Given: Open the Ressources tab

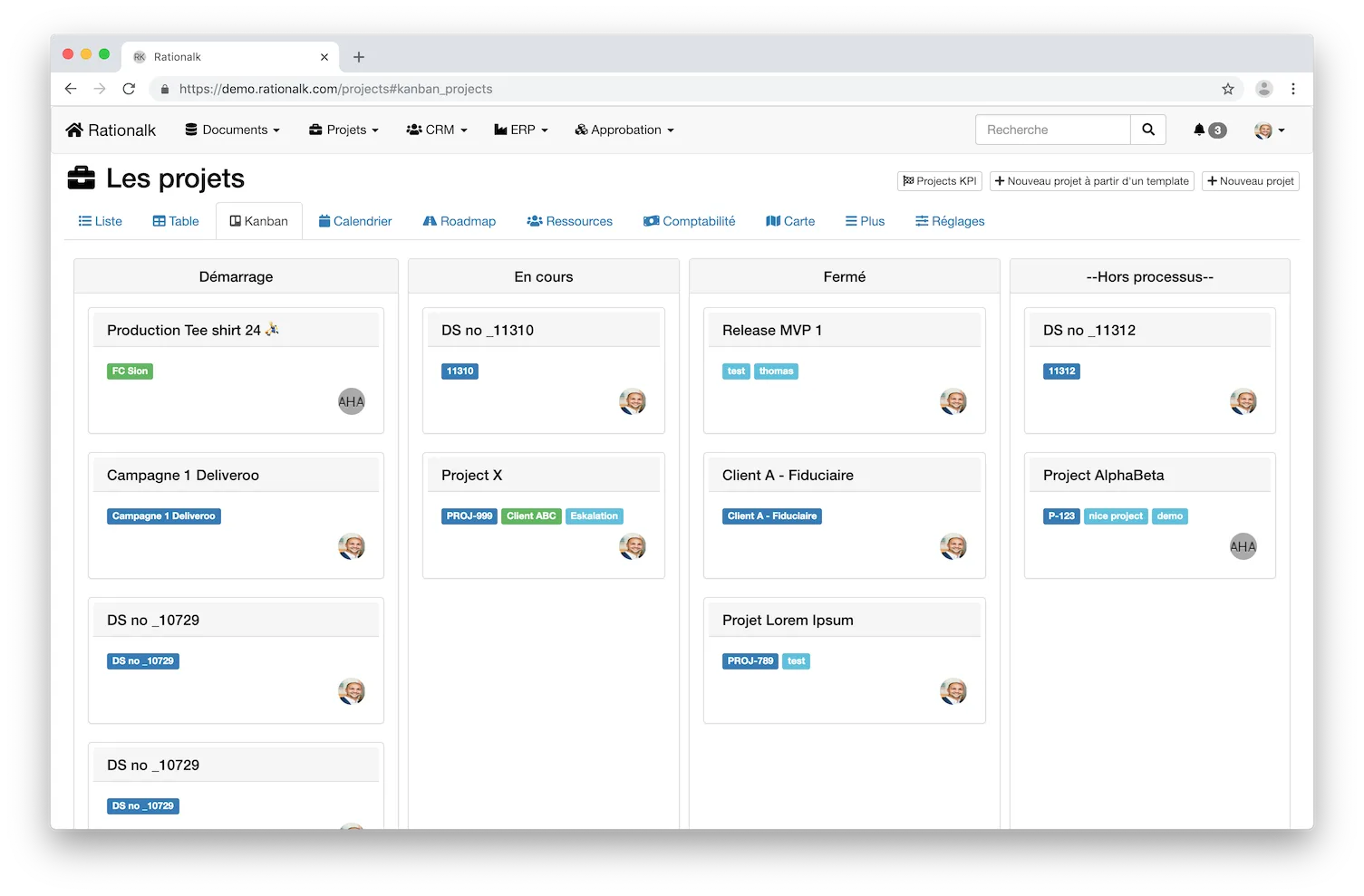Looking at the screenshot, I should coord(570,221).
